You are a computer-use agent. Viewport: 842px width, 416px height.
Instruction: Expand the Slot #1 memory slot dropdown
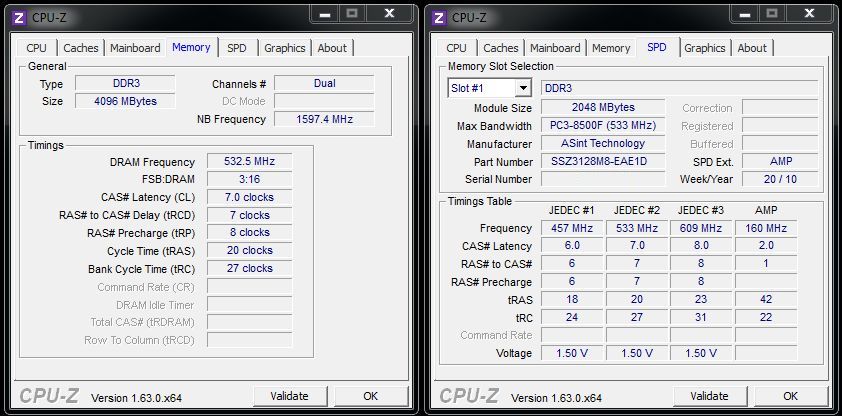pyautogui.click(x=522, y=88)
